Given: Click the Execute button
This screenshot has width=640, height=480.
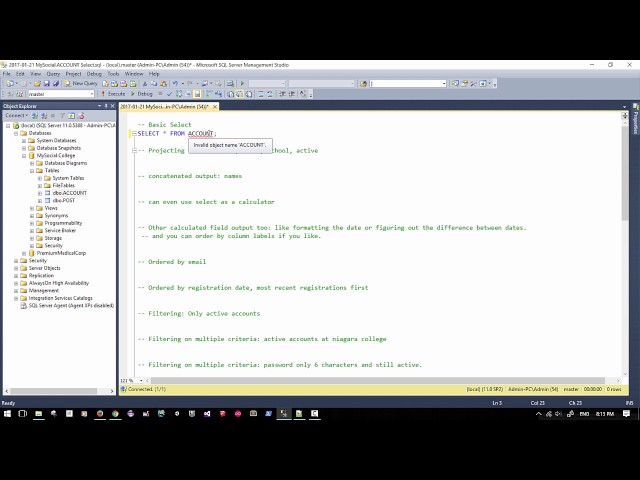Looking at the screenshot, I should pyautogui.click(x=113, y=94).
